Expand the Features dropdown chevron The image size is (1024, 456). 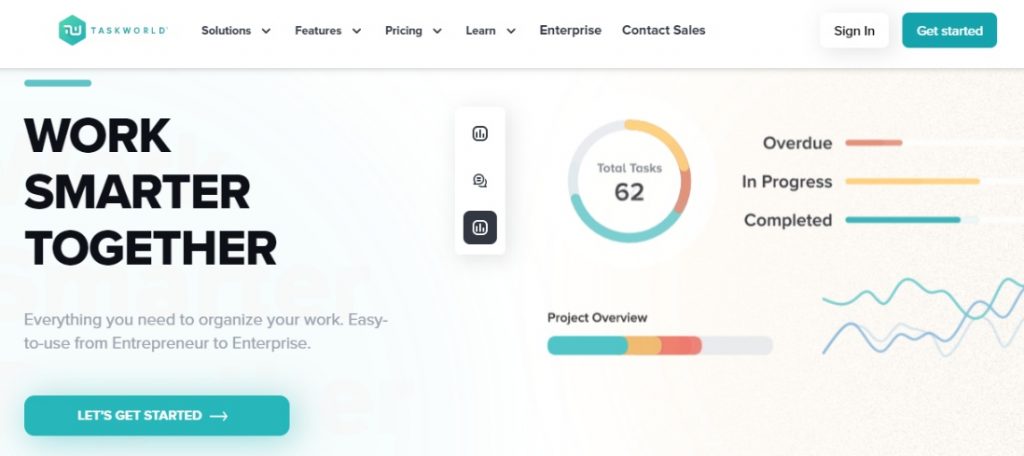pyautogui.click(x=357, y=31)
